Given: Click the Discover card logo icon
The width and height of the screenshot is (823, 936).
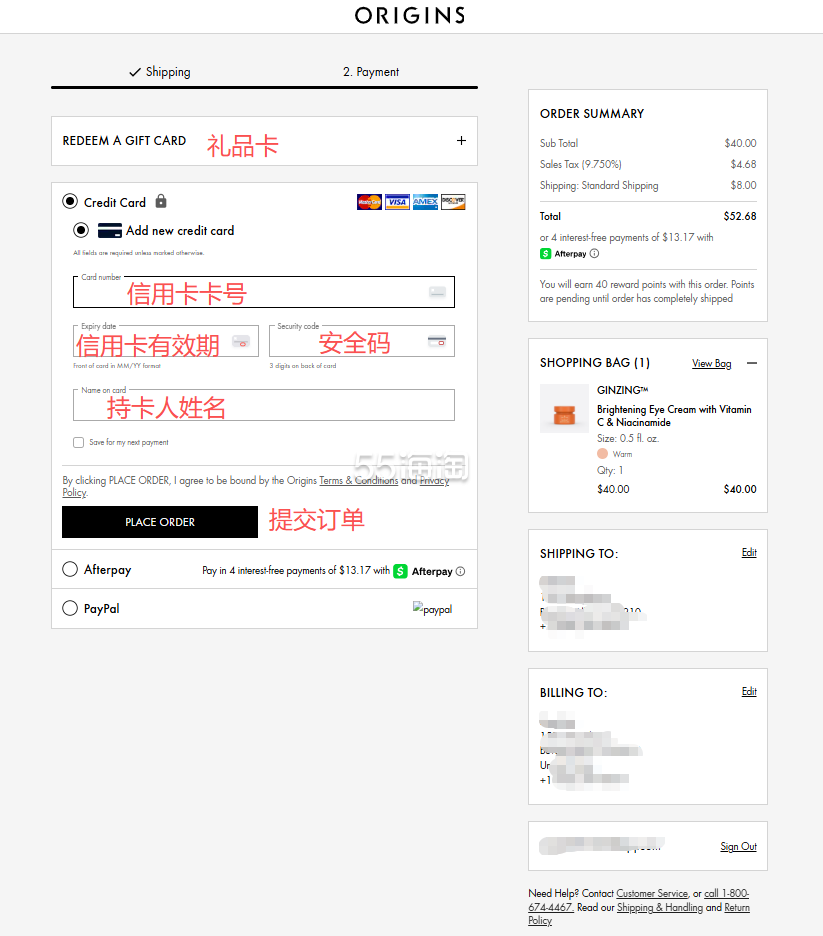Looking at the screenshot, I should point(454,202).
